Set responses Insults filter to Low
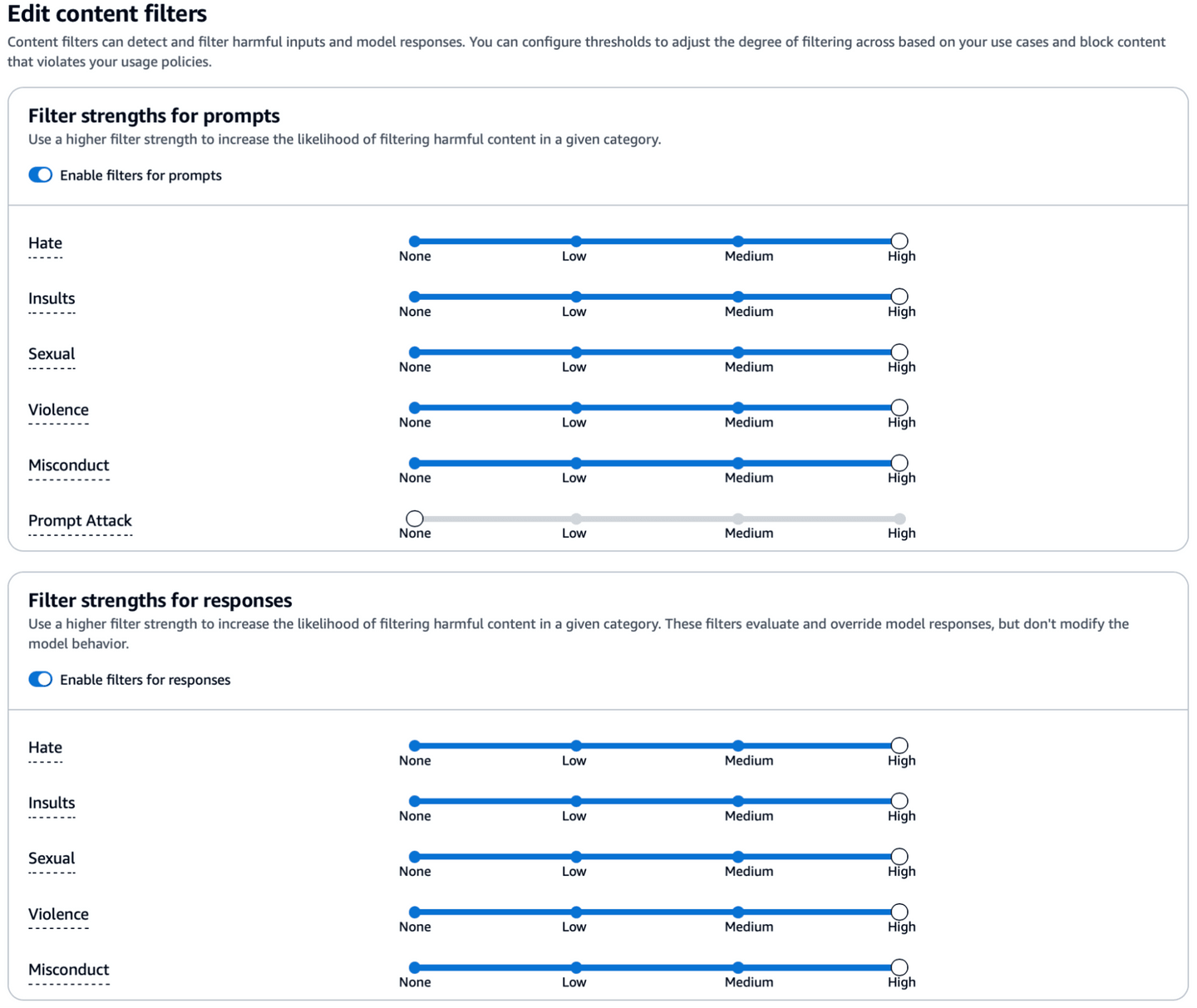The image size is (1197, 1008). pyautogui.click(x=576, y=801)
